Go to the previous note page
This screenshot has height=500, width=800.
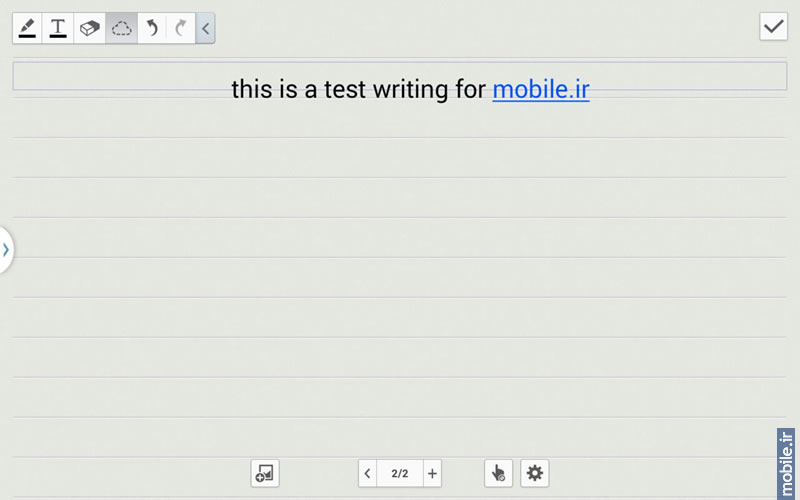pos(367,473)
